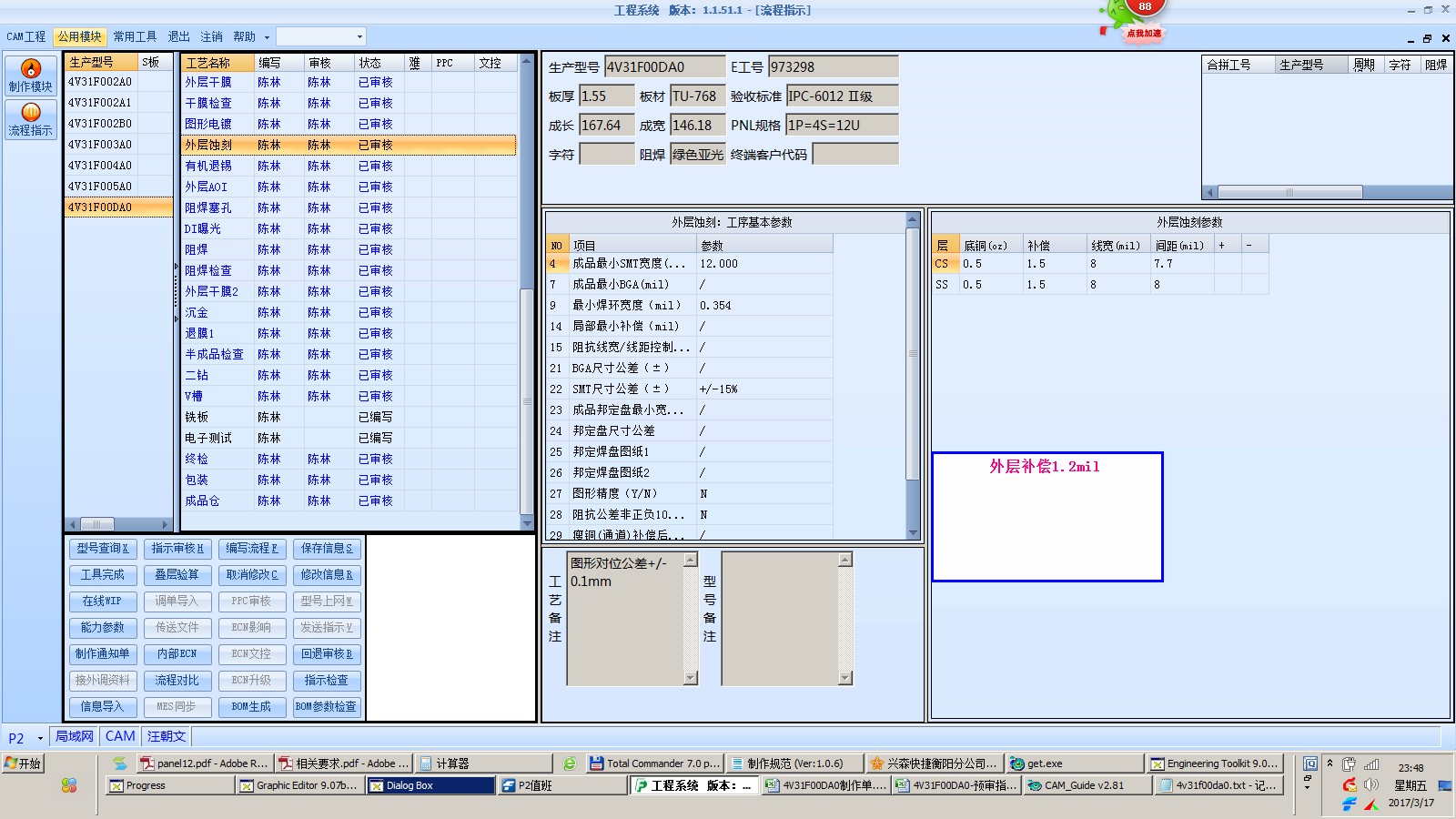Viewport: 1456px width, 819px height.
Task: Open panel12.pdf Adobe Reader taskbar item
Action: coord(204,763)
